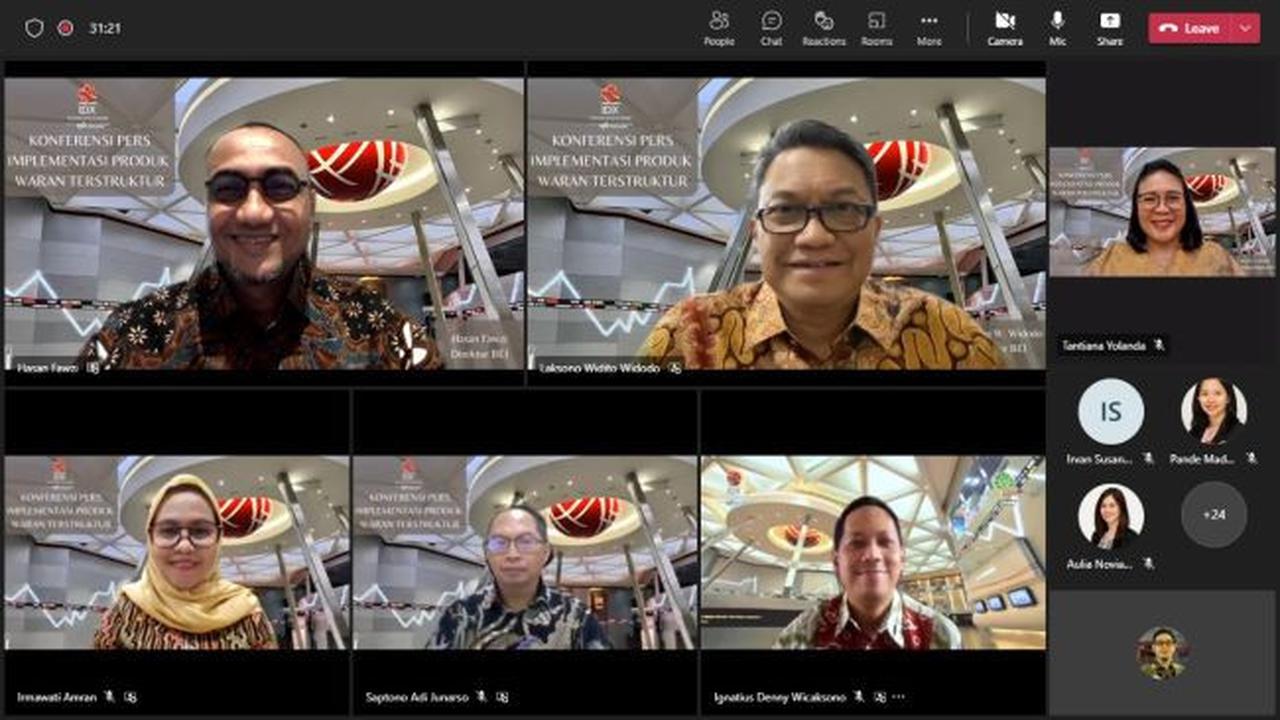This screenshot has height=720, width=1280.
Task: Select Tantiana Yolanda's video thumbnail
Action: [1162, 212]
